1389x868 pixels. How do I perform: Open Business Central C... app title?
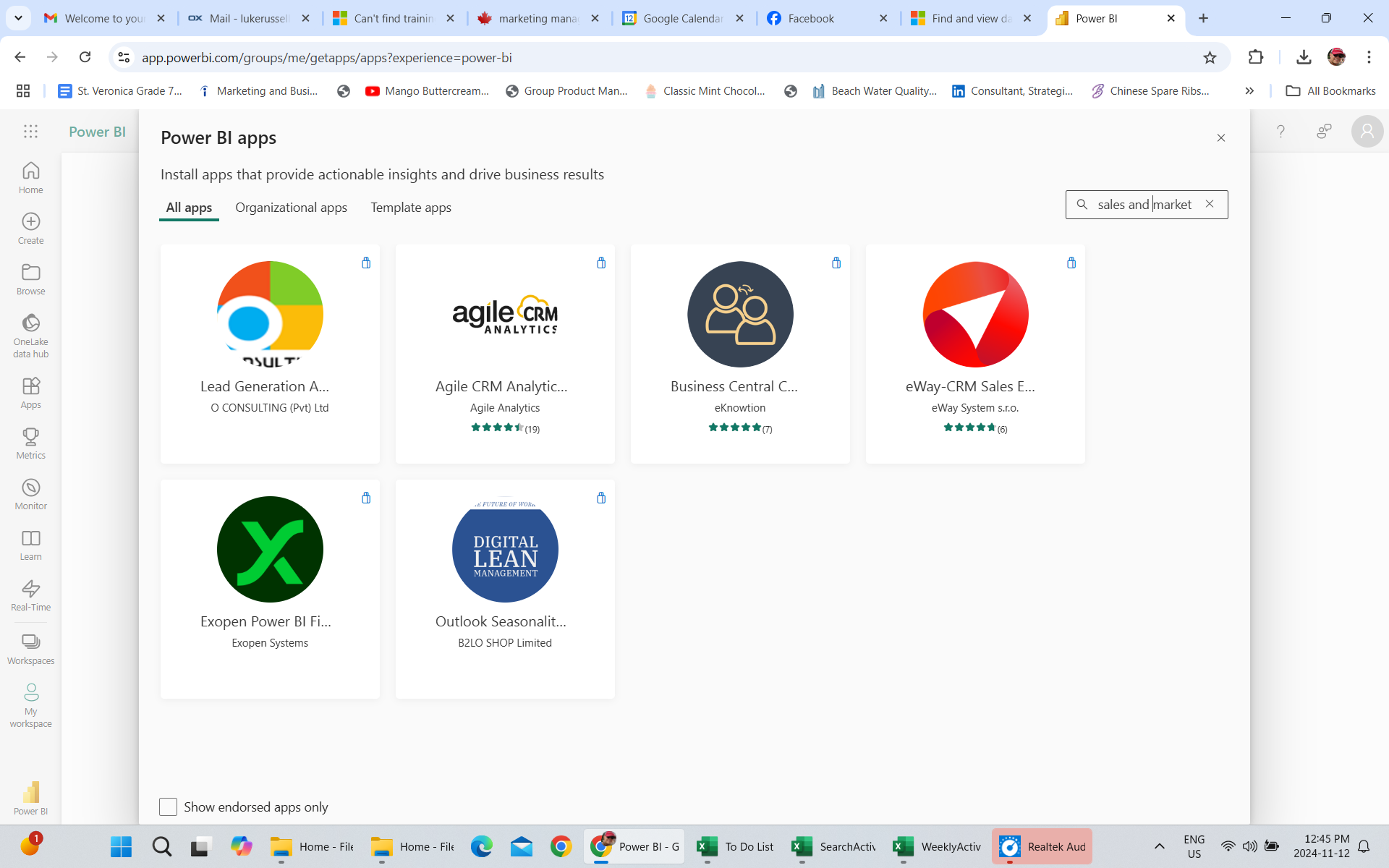[734, 386]
